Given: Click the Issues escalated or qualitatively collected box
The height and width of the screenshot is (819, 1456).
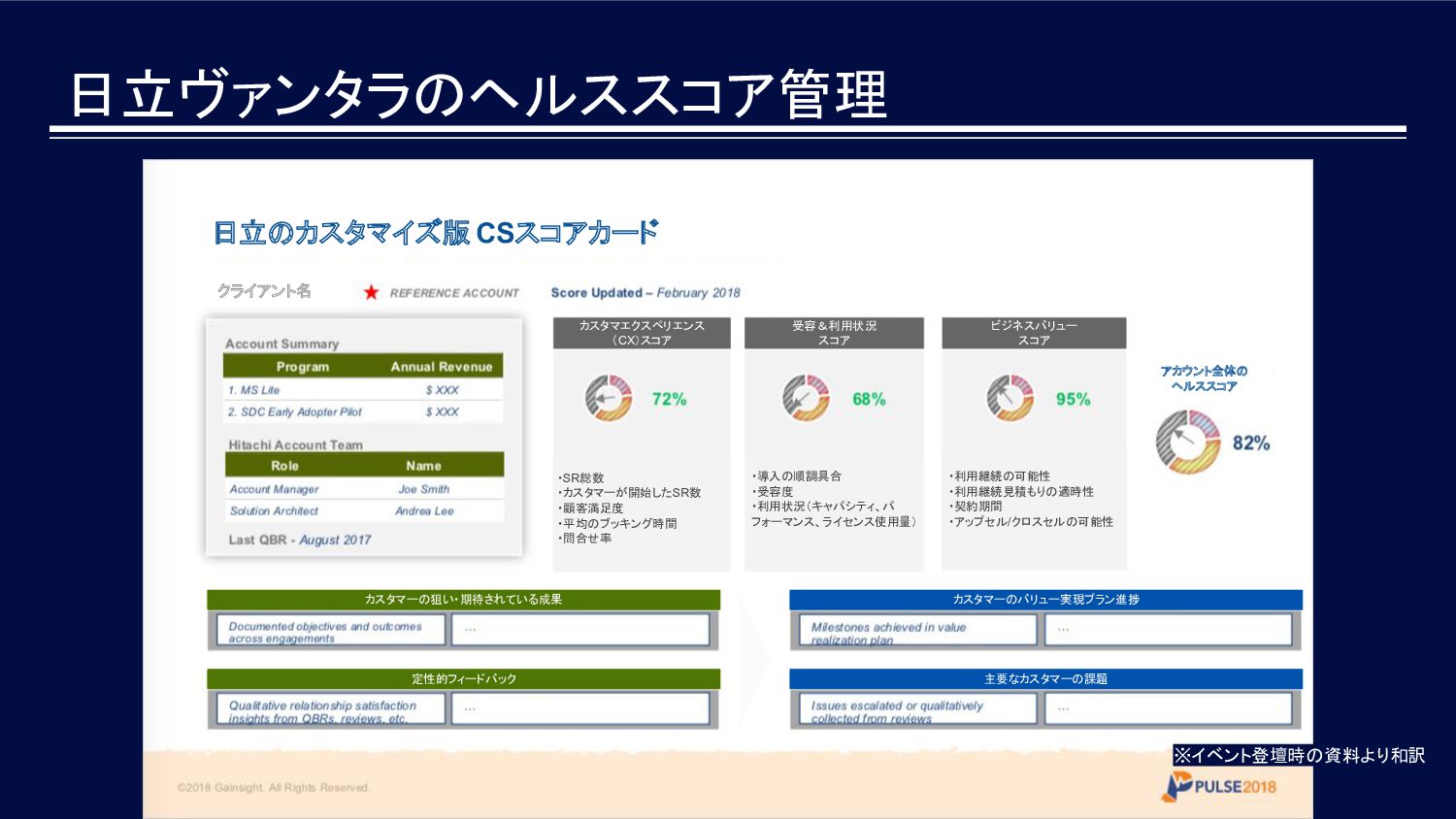Looking at the screenshot, I should [918, 709].
